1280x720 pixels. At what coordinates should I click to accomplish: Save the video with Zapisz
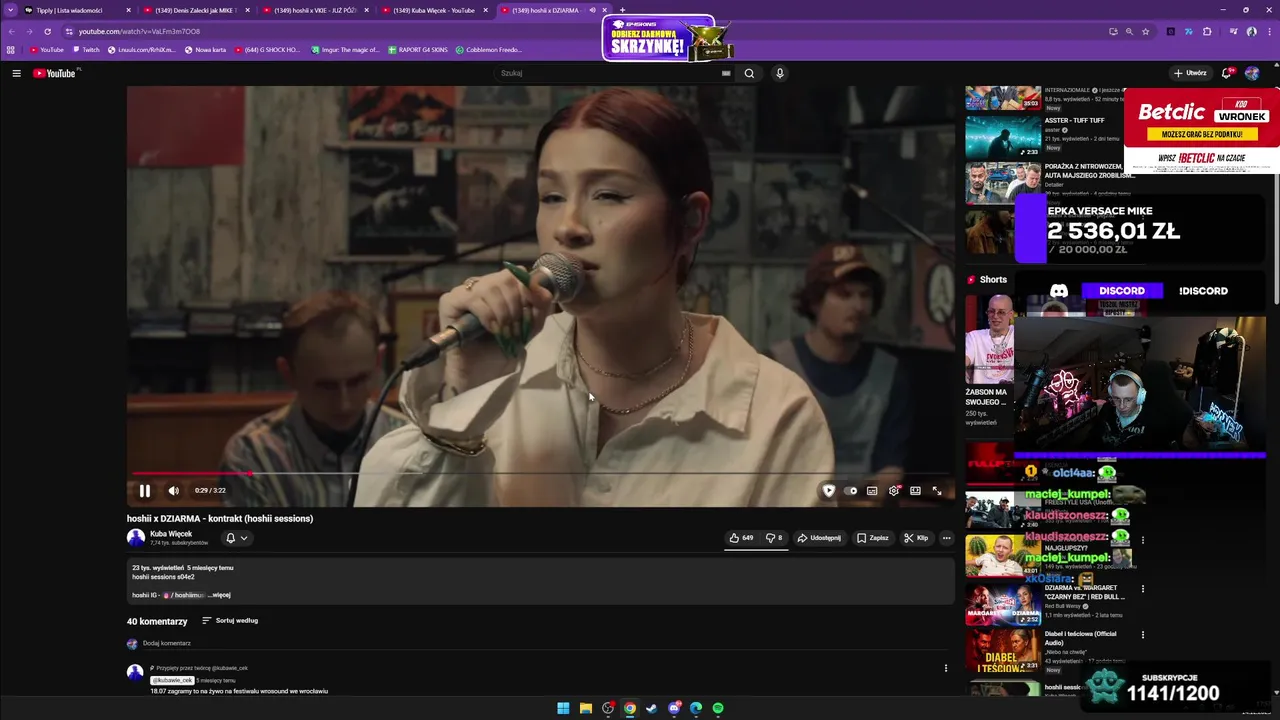point(873,538)
